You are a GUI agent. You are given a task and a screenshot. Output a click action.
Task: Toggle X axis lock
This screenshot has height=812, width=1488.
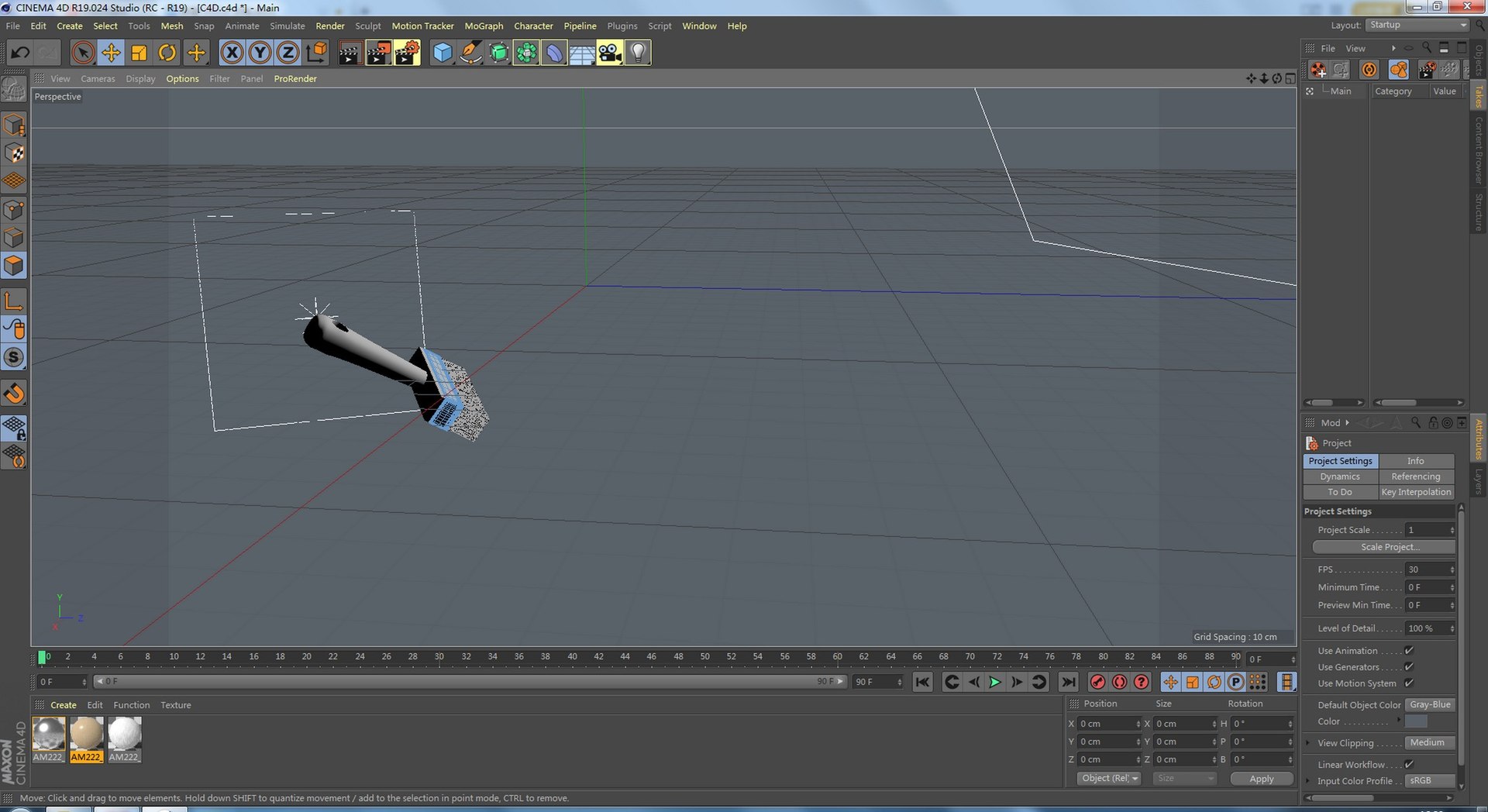(232, 53)
